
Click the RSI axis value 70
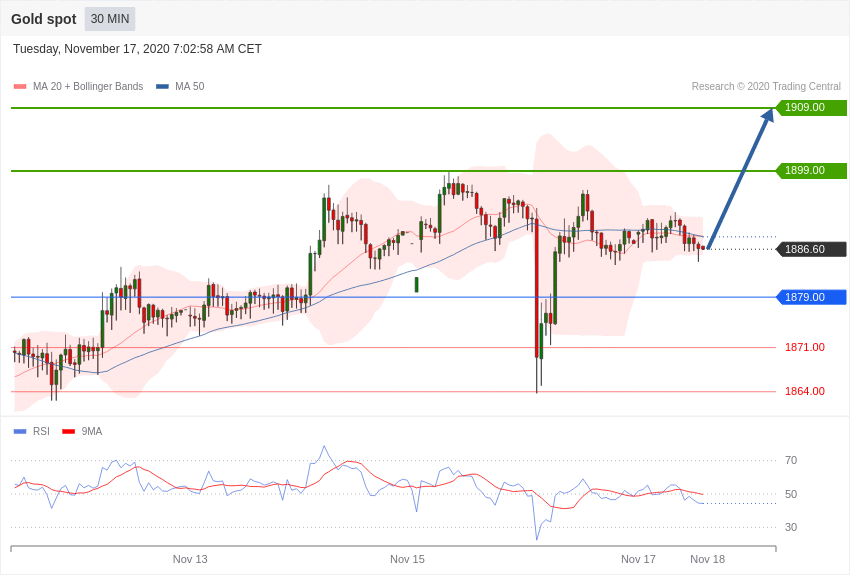(791, 460)
